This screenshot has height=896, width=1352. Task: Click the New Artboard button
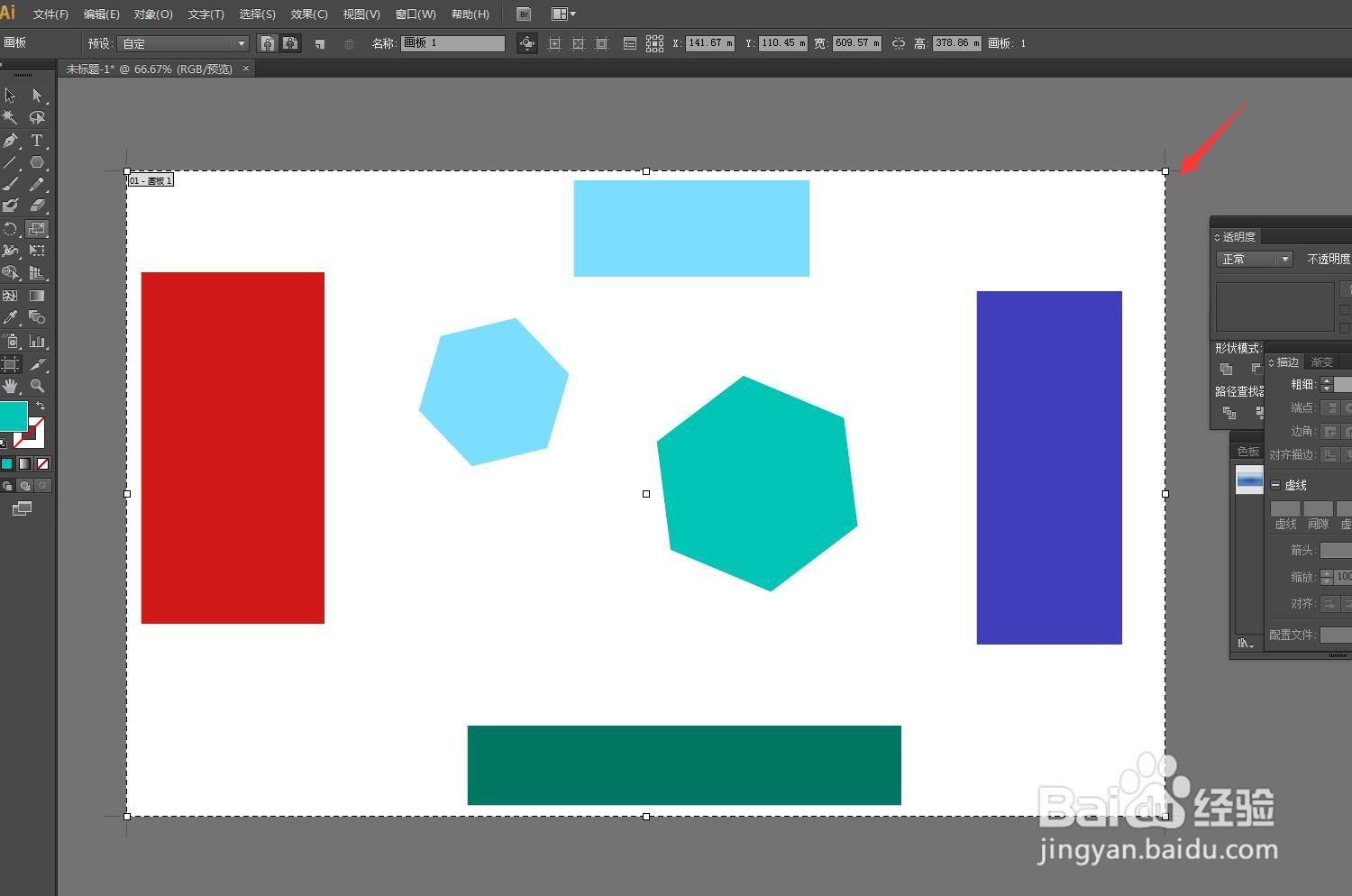click(320, 43)
